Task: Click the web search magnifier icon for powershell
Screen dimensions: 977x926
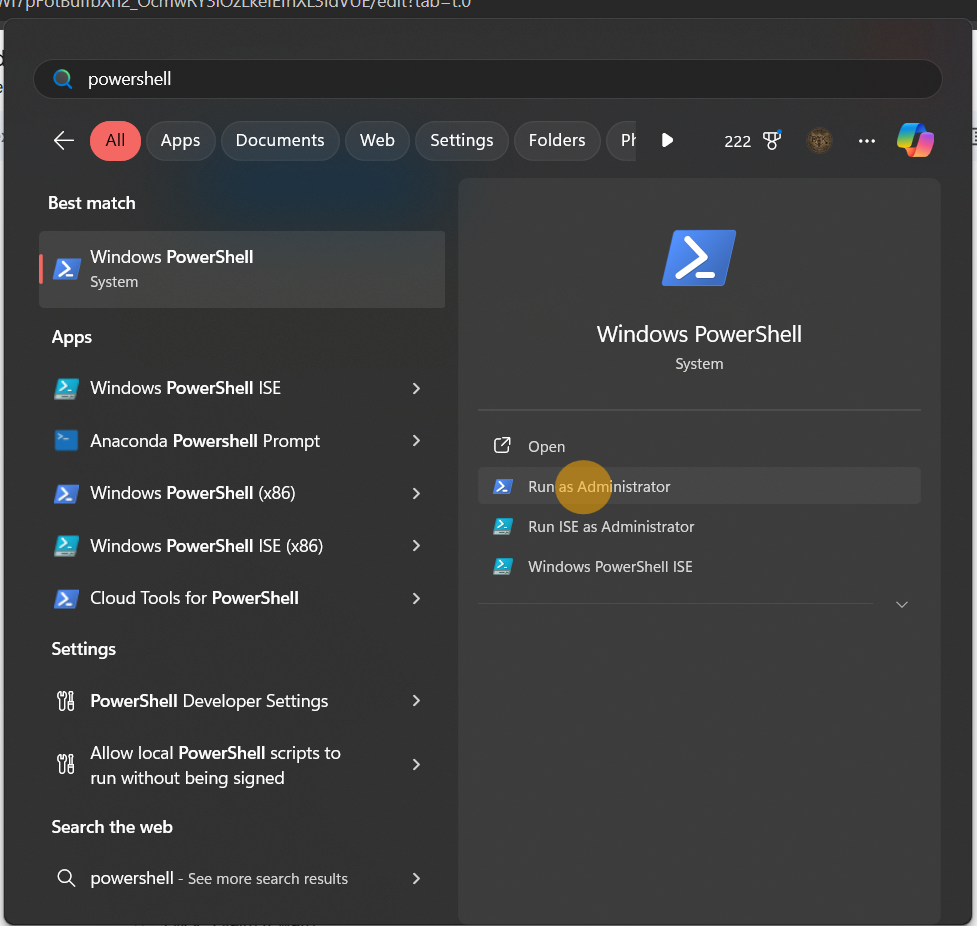Action: [66, 879]
